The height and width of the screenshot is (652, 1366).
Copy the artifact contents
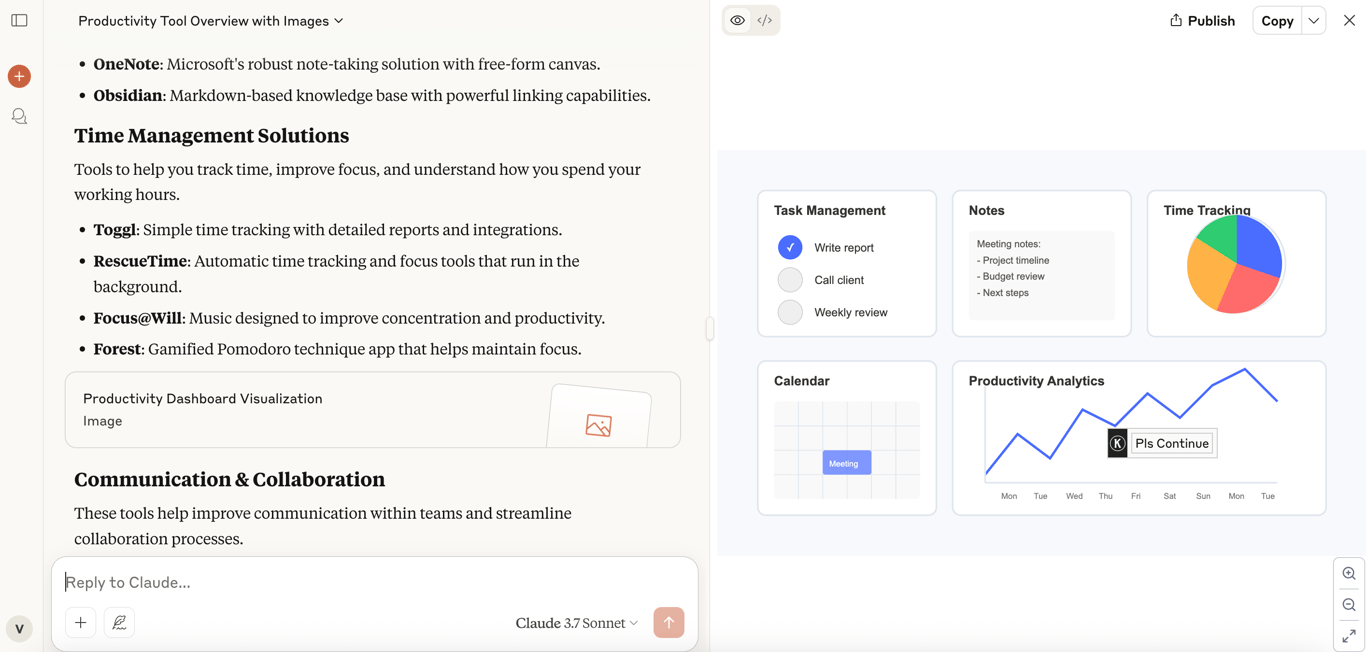[1277, 20]
